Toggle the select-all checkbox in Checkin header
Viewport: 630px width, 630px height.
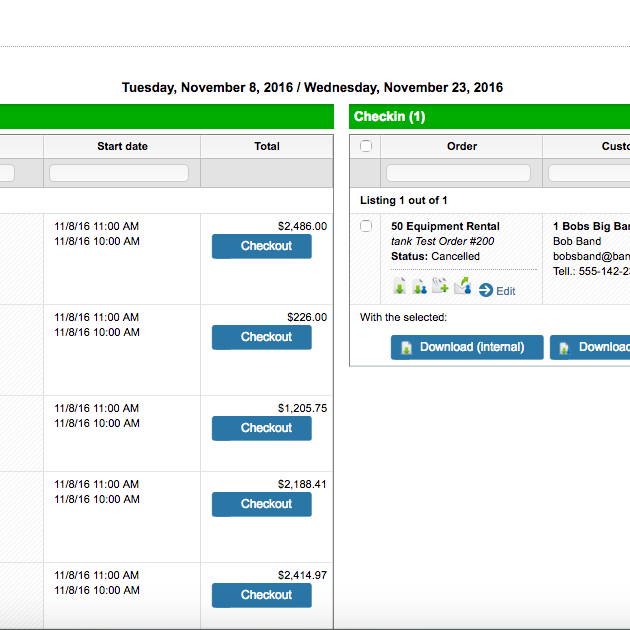(x=366, y=146)
